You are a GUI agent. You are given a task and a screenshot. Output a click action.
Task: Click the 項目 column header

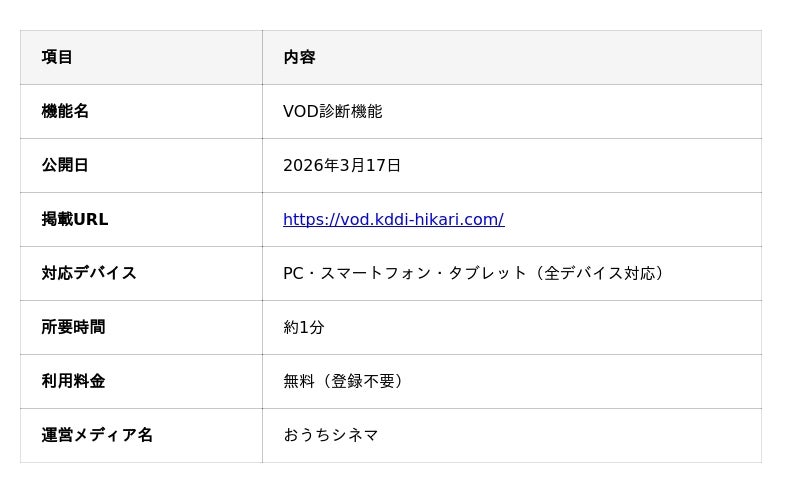click(x=57, y=57)
